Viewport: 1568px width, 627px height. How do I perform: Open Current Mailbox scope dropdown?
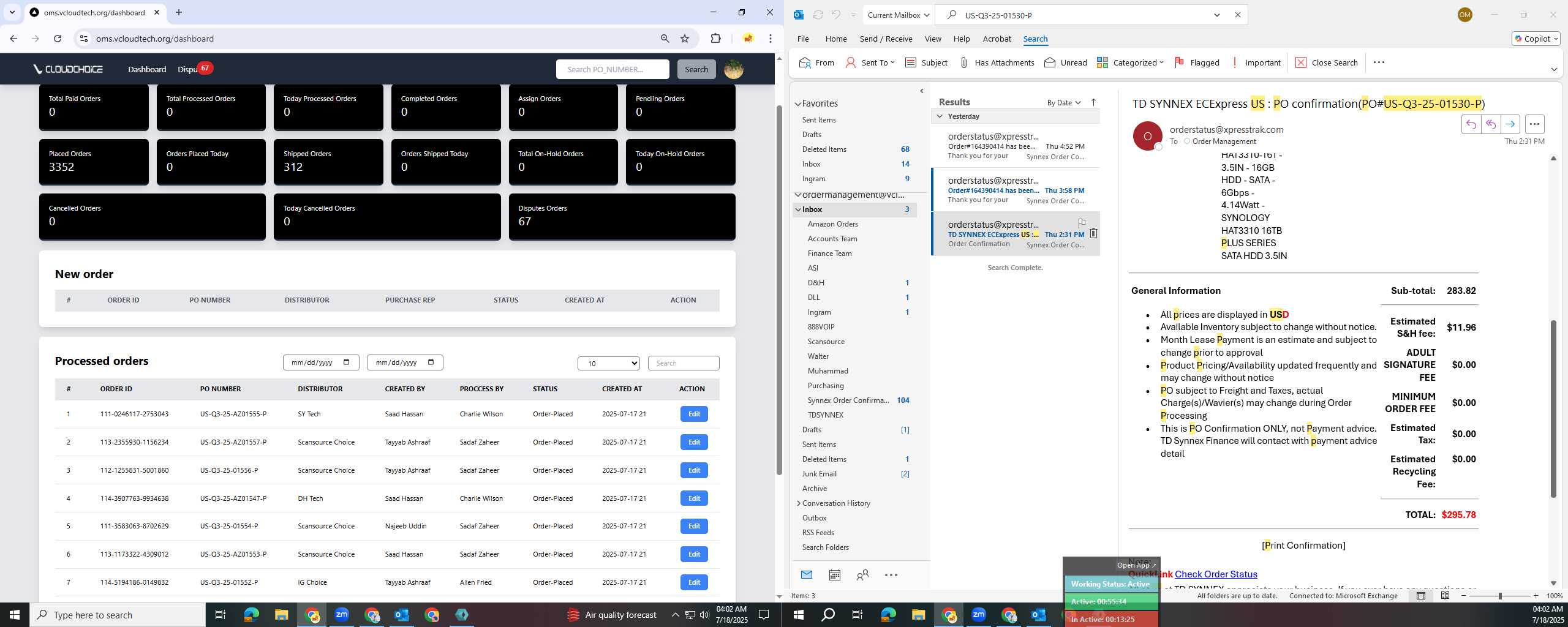click(x=898, y=15)
